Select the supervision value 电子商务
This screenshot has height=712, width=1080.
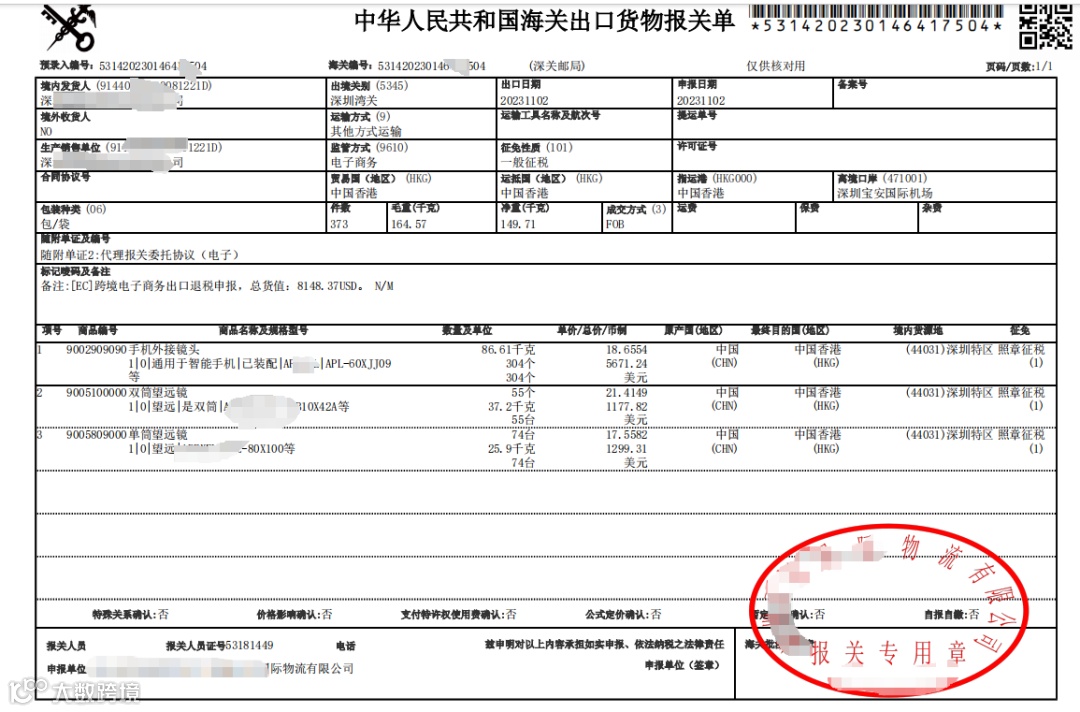354,163
